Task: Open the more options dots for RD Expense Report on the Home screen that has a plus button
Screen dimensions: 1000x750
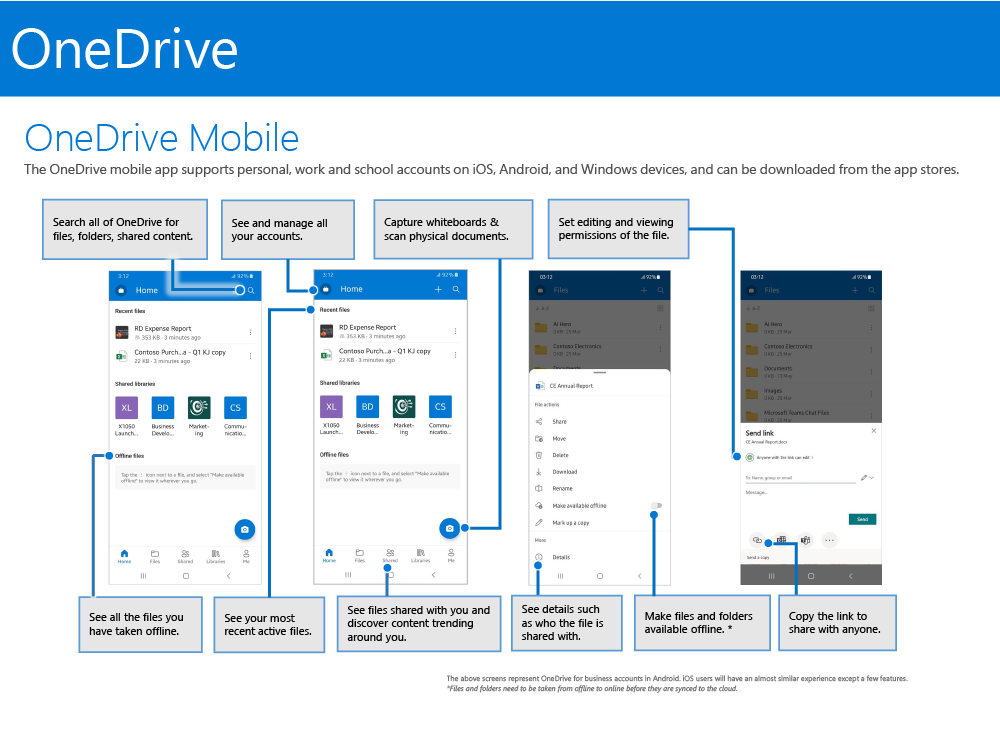Action: tap(455, 331)
